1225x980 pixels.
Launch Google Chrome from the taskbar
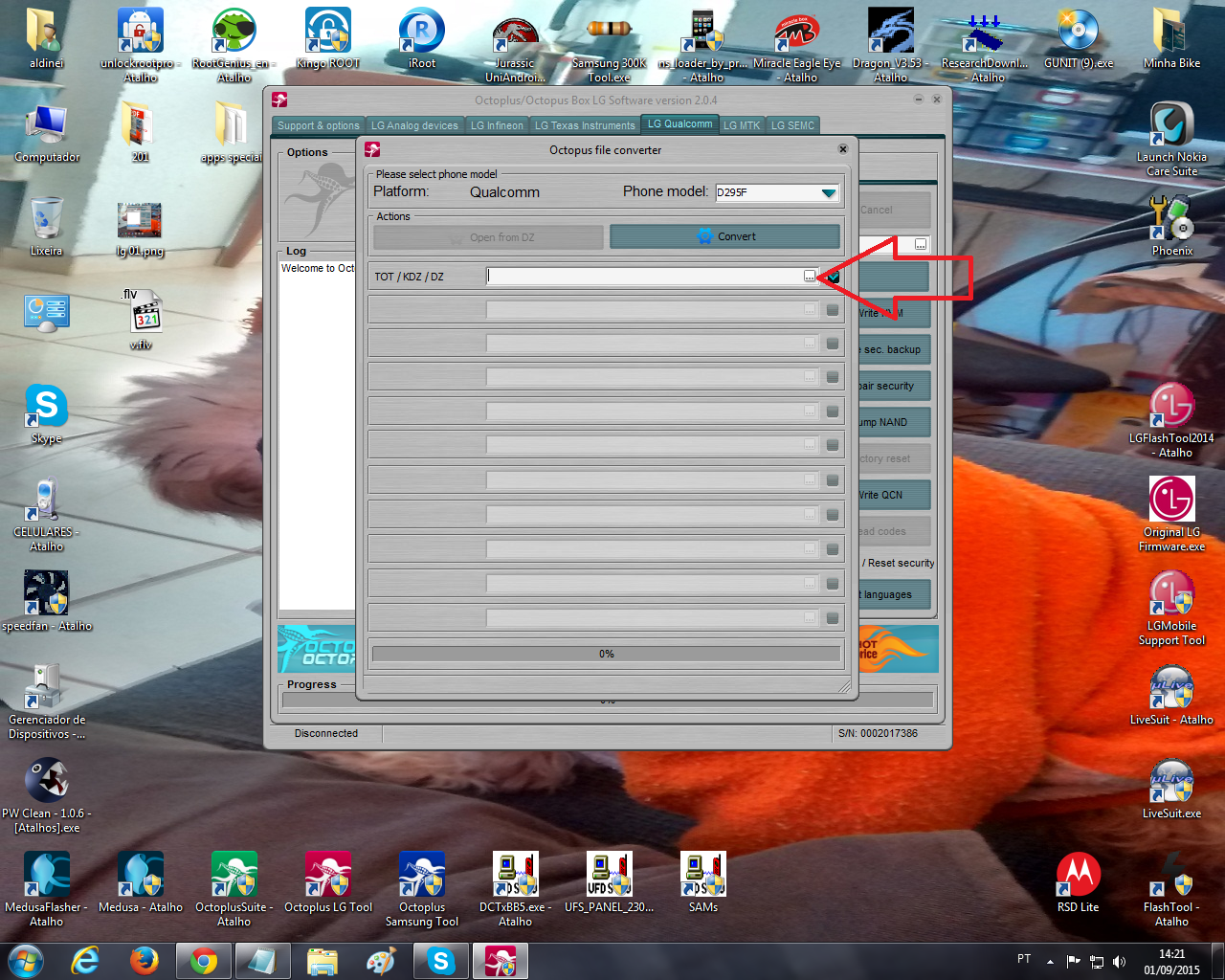(x=204, y=961)
